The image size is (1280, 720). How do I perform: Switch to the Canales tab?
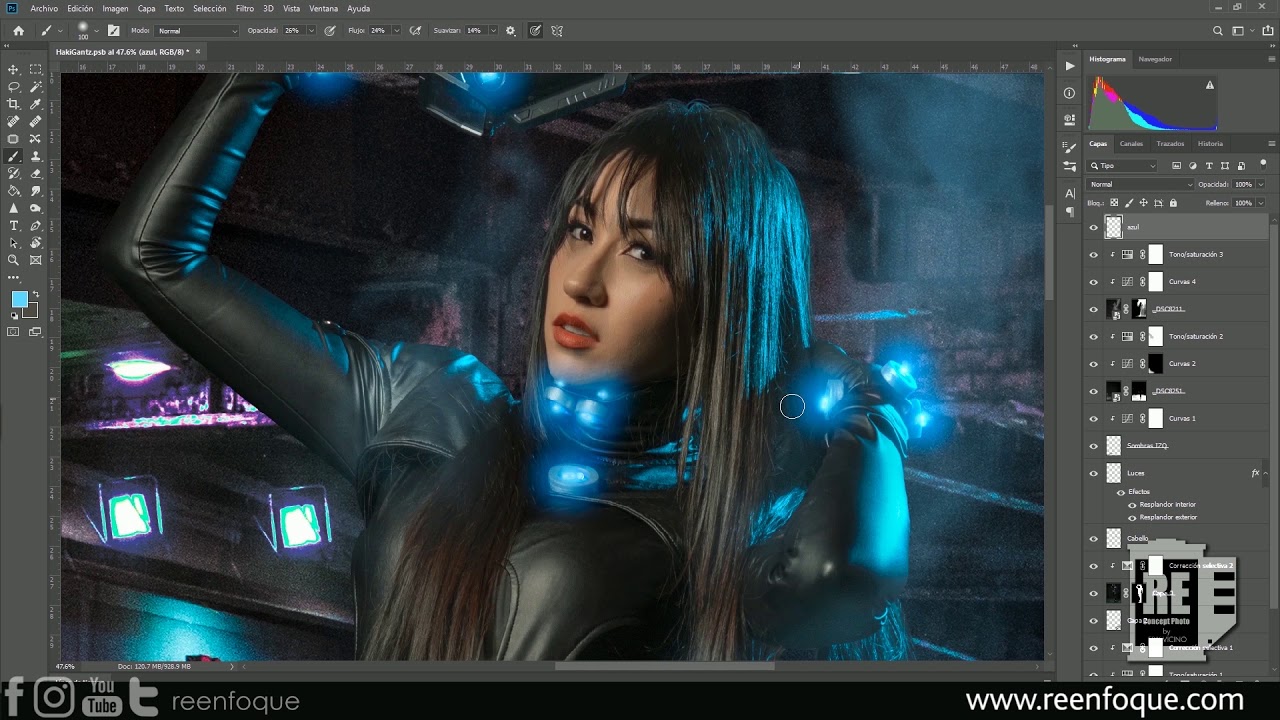point(1131,143)
